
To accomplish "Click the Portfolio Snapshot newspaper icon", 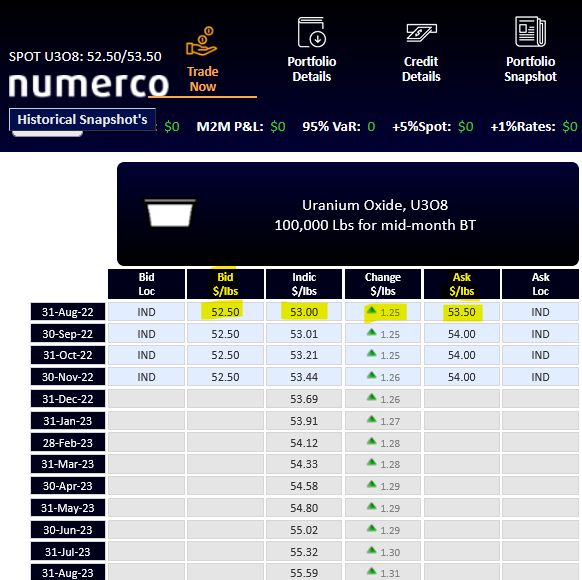I will tap(530, 32).
